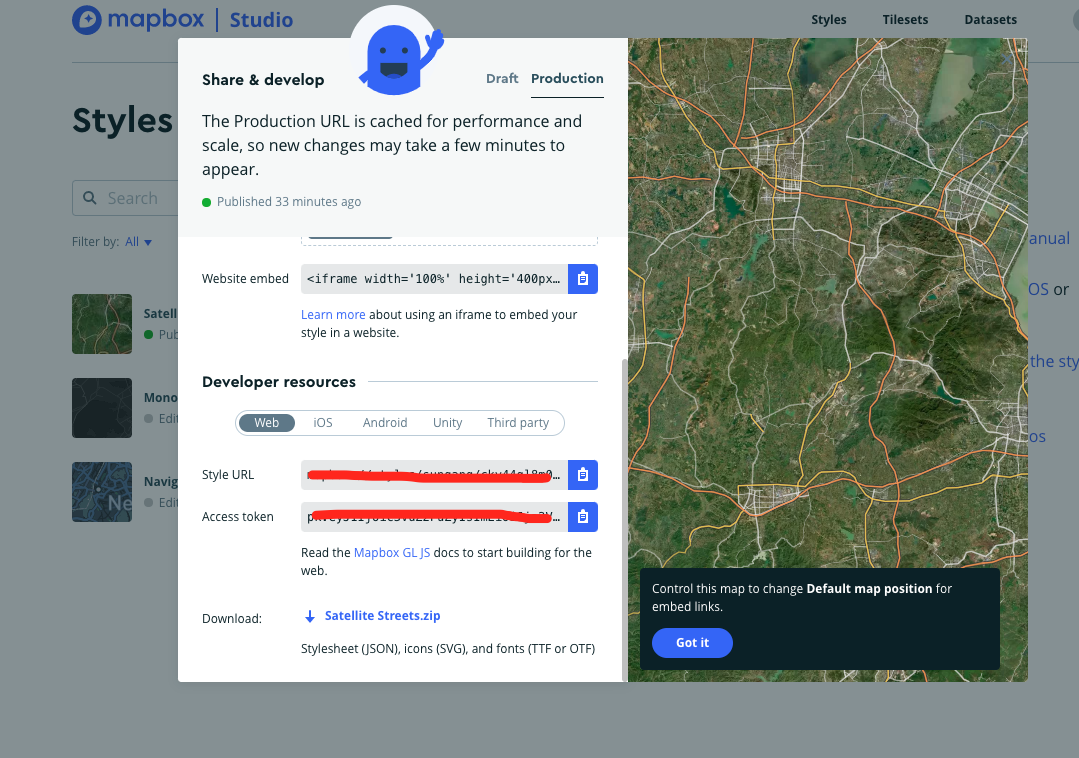The width and height of the screenshot is (1079, 758).
Task: Click the Learn more link
Action: pos(333,314)
